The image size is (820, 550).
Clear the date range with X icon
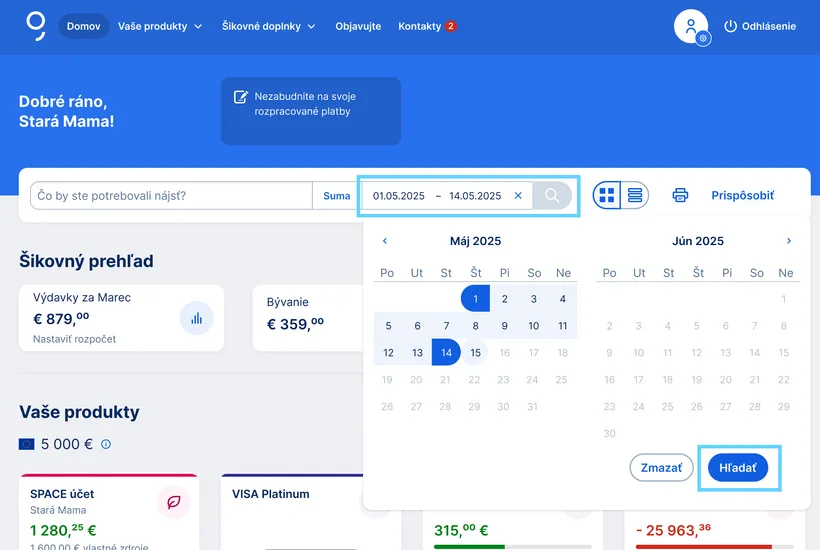click(518, 196)
